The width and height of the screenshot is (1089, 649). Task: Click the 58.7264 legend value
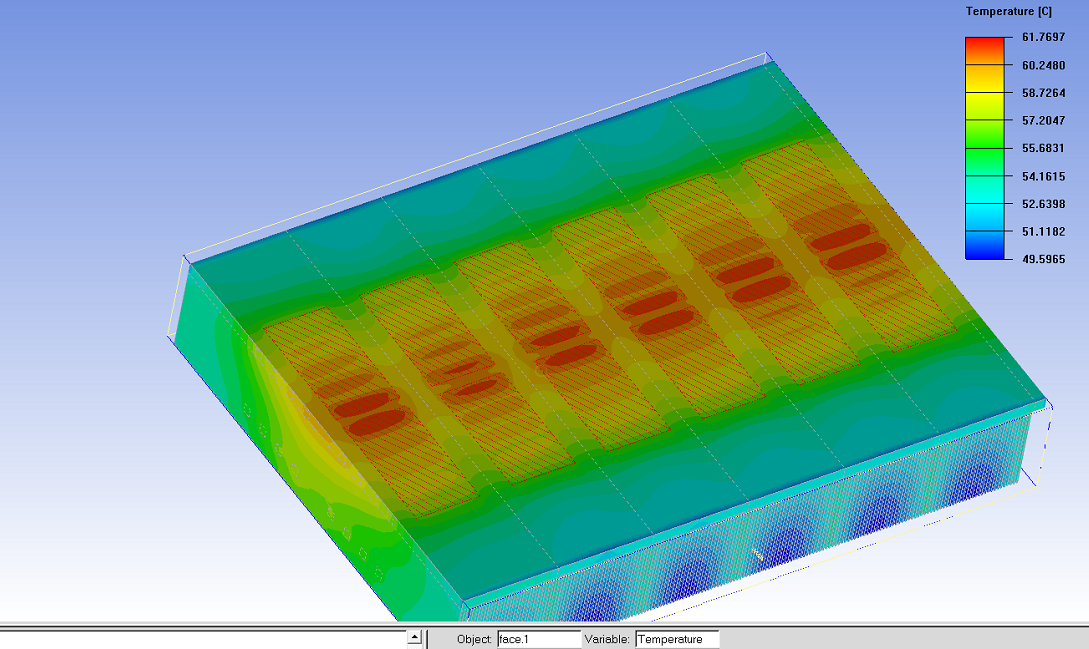click(x=1042, y=92)
